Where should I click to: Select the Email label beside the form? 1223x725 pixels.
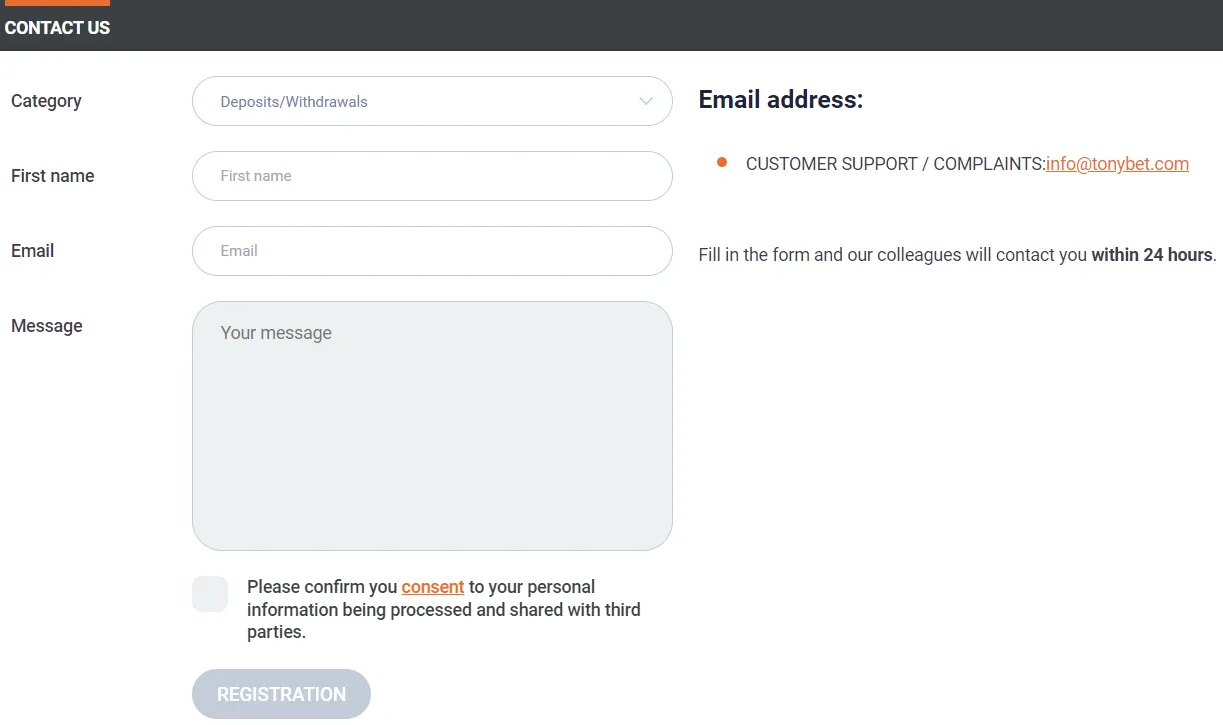[32, 251]
